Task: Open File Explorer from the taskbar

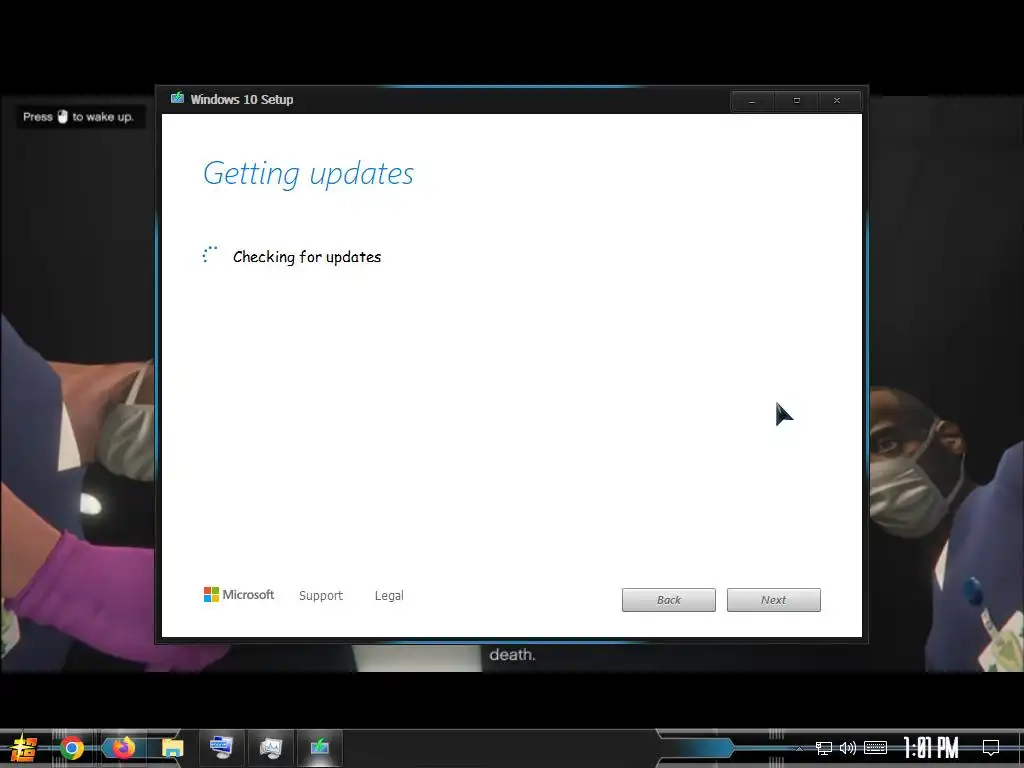Action: coord(173,748)
